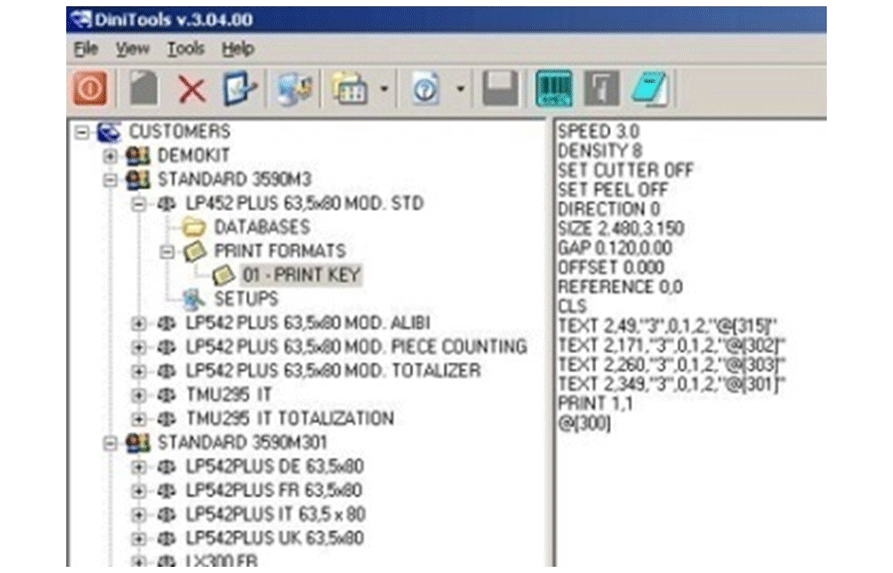
Task: Click the SPEED 3.0 line in editor
Action: [x=598, y=131]
